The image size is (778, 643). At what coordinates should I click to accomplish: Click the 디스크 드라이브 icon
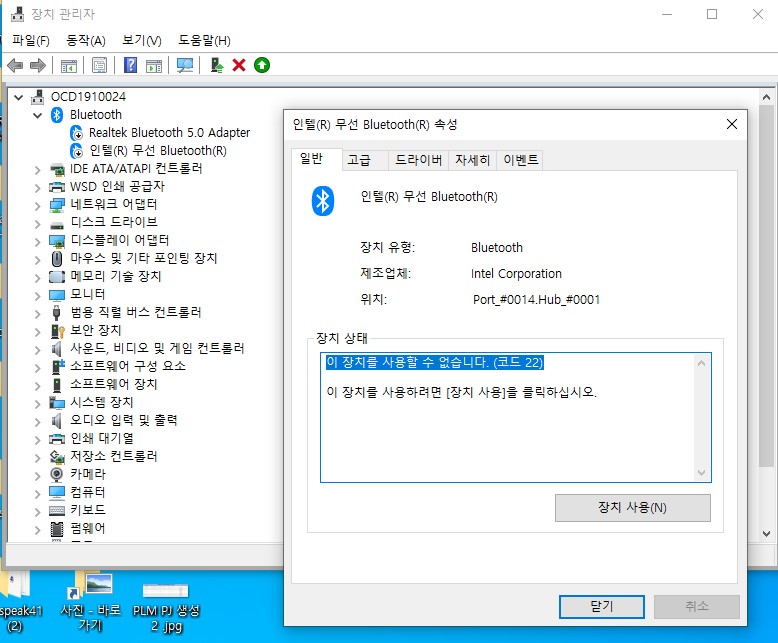point(57,224)
